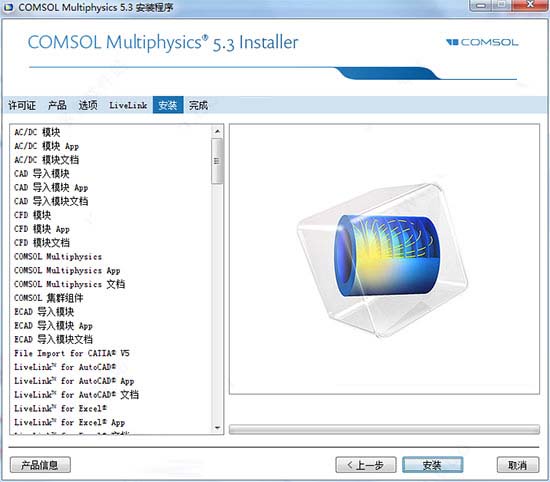550x482 pixels.
Task: Click the COMSOL title bar app icon
Action: point(8,7)
